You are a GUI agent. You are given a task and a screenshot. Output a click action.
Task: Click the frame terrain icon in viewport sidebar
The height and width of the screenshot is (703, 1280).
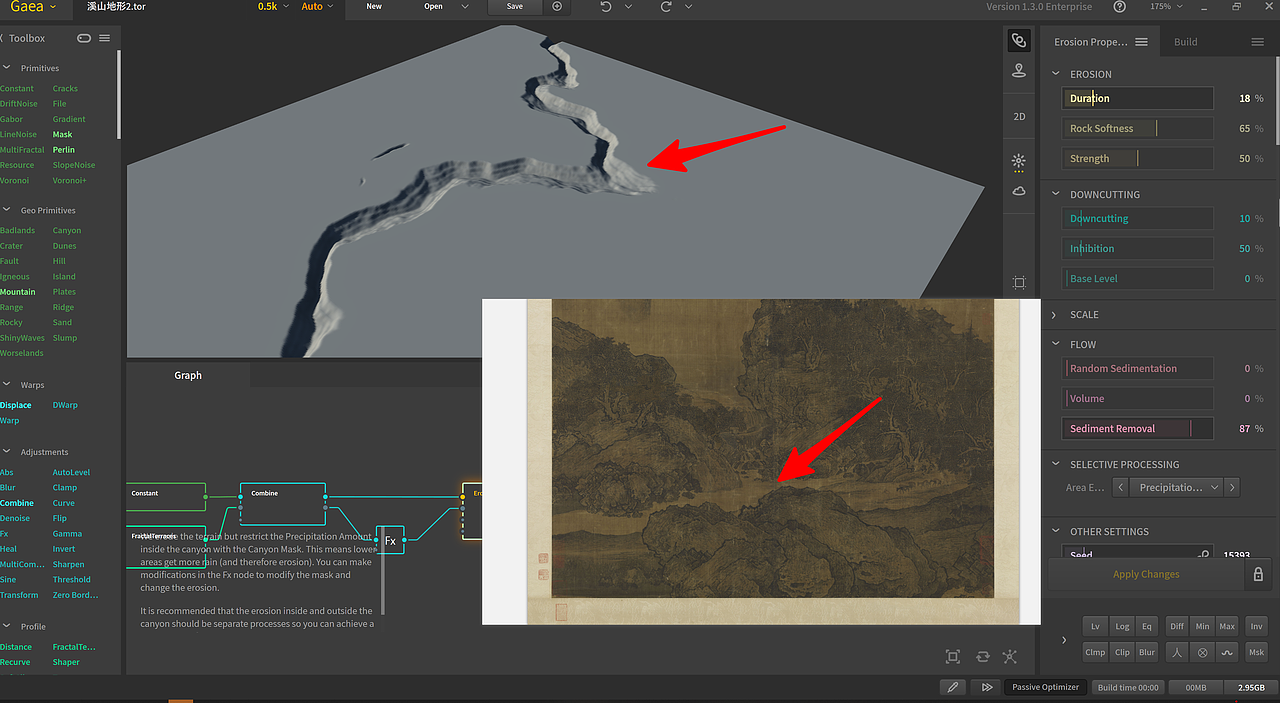pos(1019,283)
